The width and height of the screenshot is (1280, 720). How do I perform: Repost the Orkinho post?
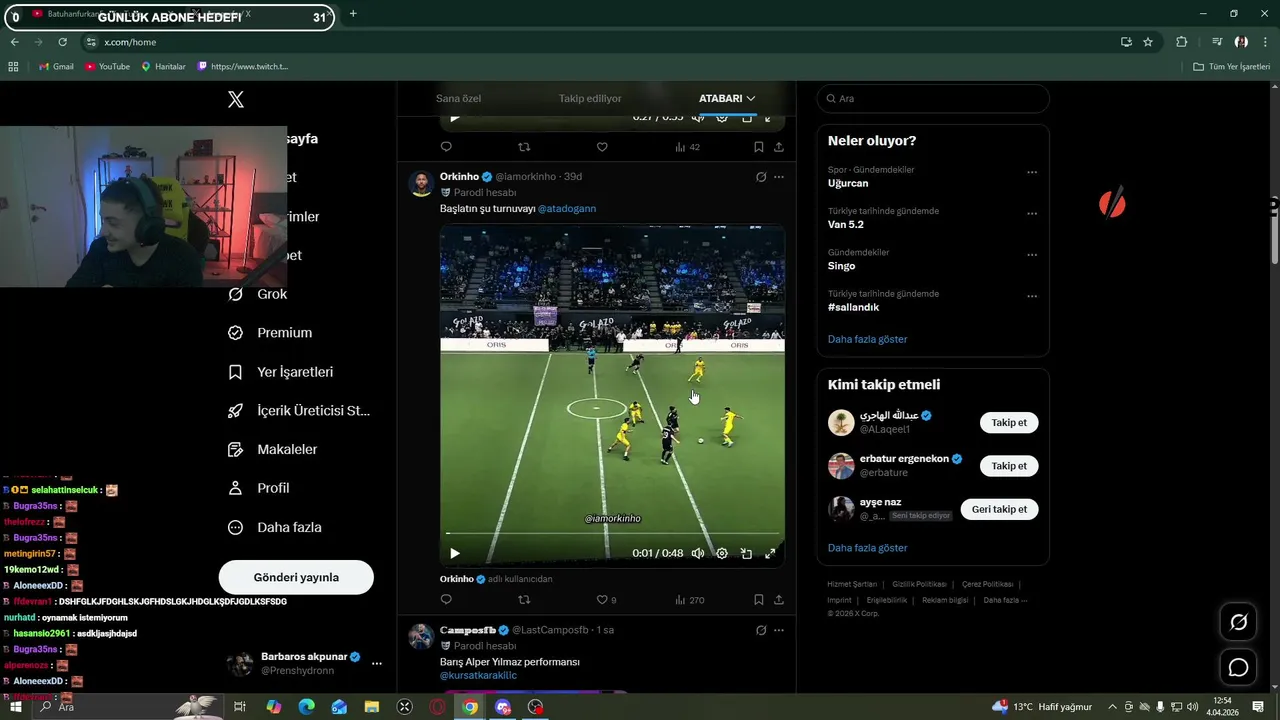click(x=524, y=600)
